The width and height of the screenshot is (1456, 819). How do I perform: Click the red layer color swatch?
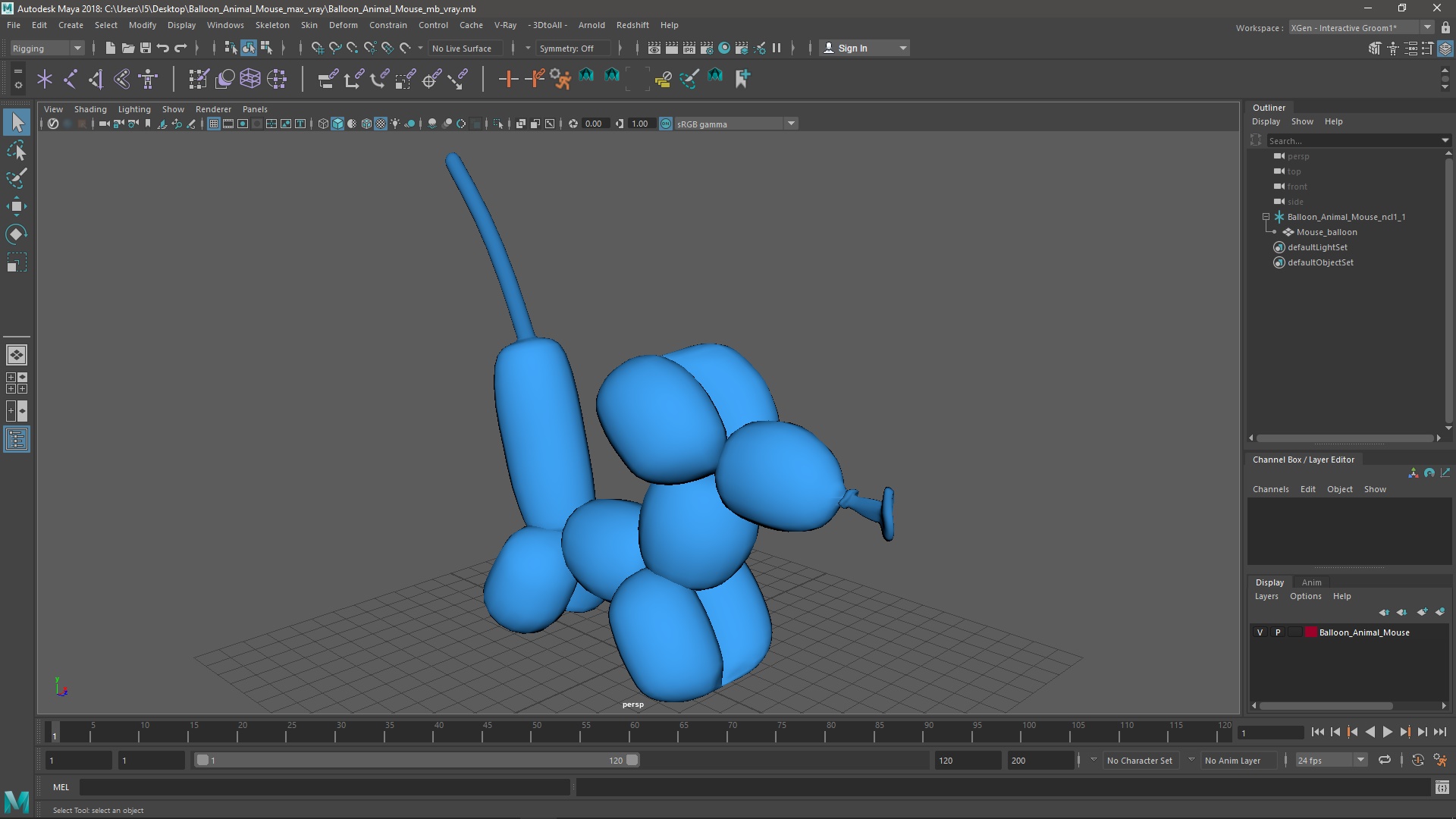click(x=1310, y=632)
